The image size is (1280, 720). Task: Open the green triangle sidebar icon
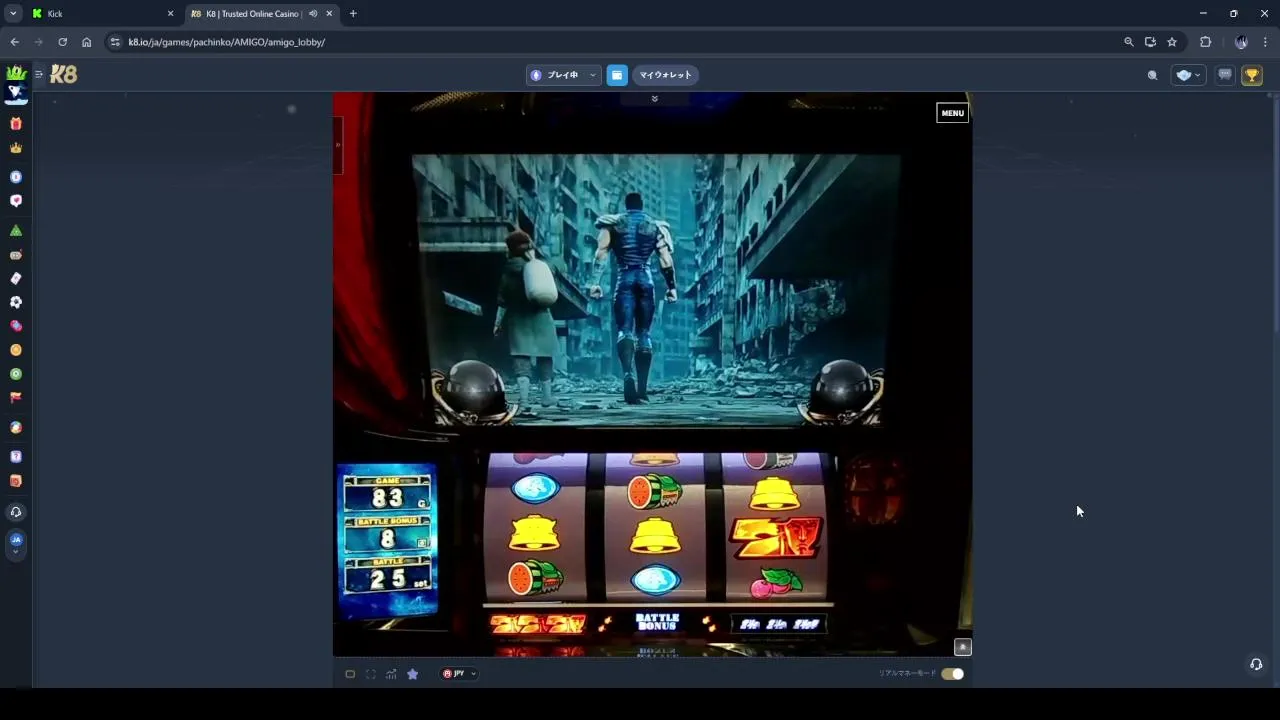pos(15,230)
